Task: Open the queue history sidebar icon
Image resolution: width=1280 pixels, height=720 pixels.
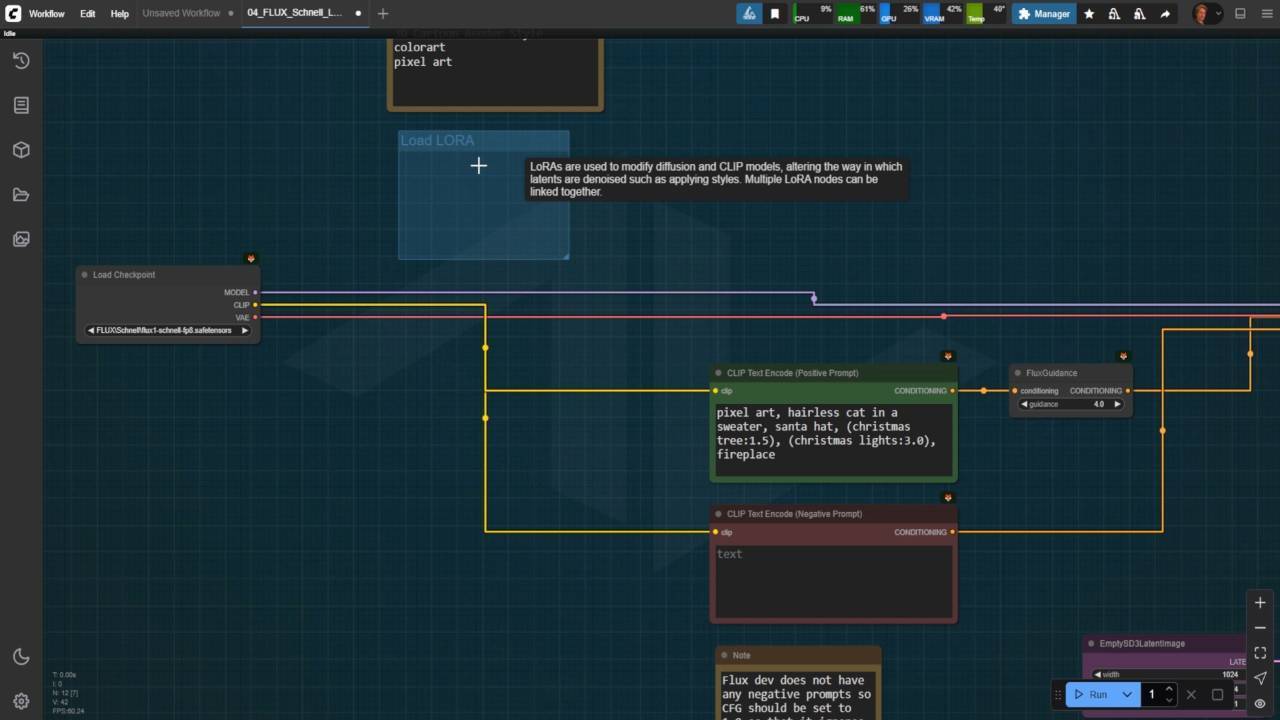Action: pyautogui.click(x=21, y=61)
